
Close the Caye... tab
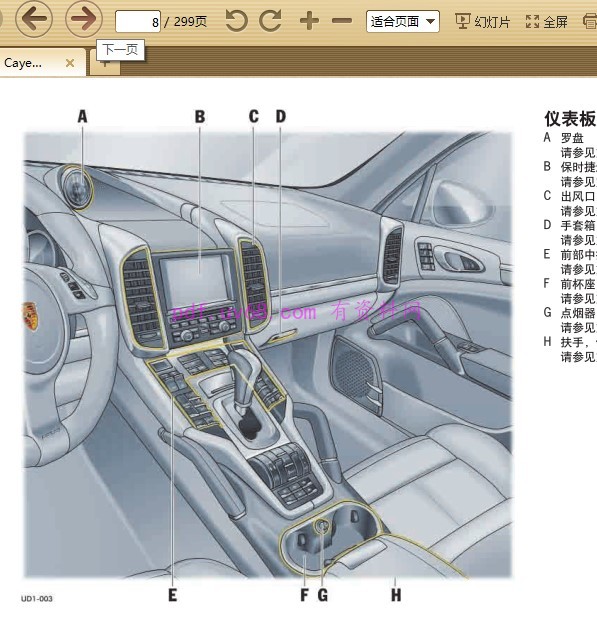coord(70,63)
